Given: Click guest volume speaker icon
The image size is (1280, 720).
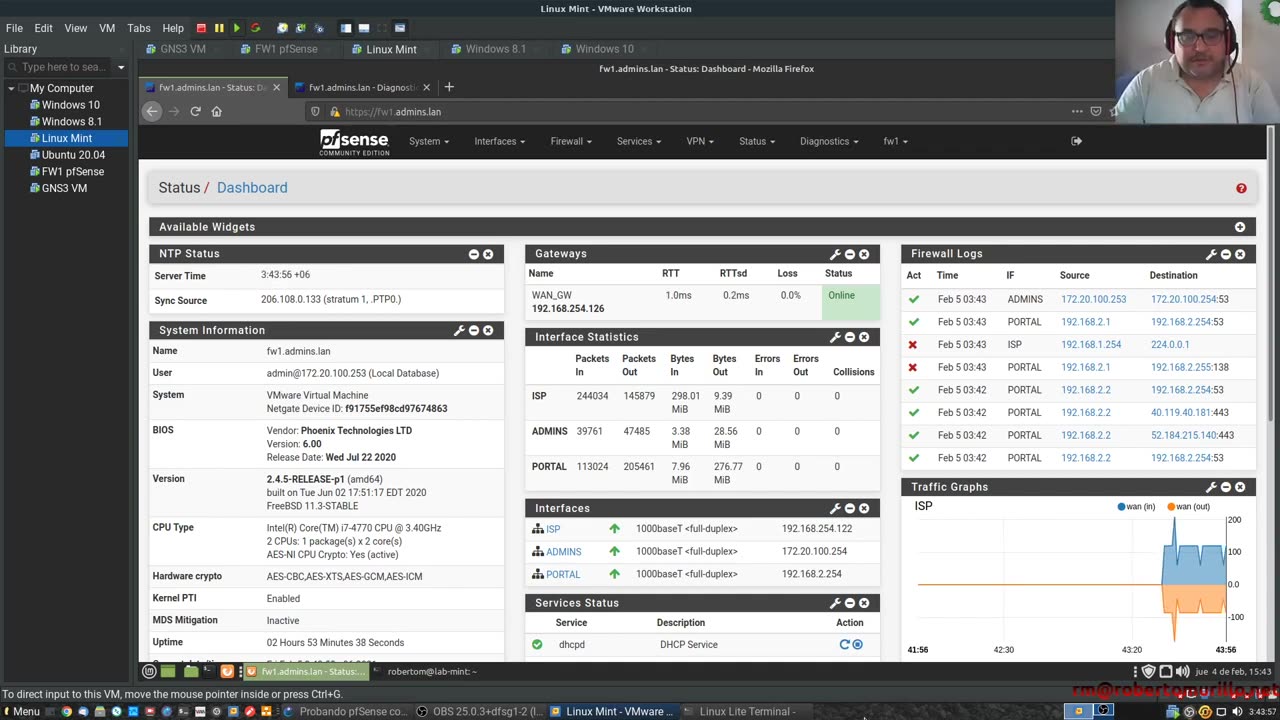Looking at the screenshot, I should (1182, 671).
